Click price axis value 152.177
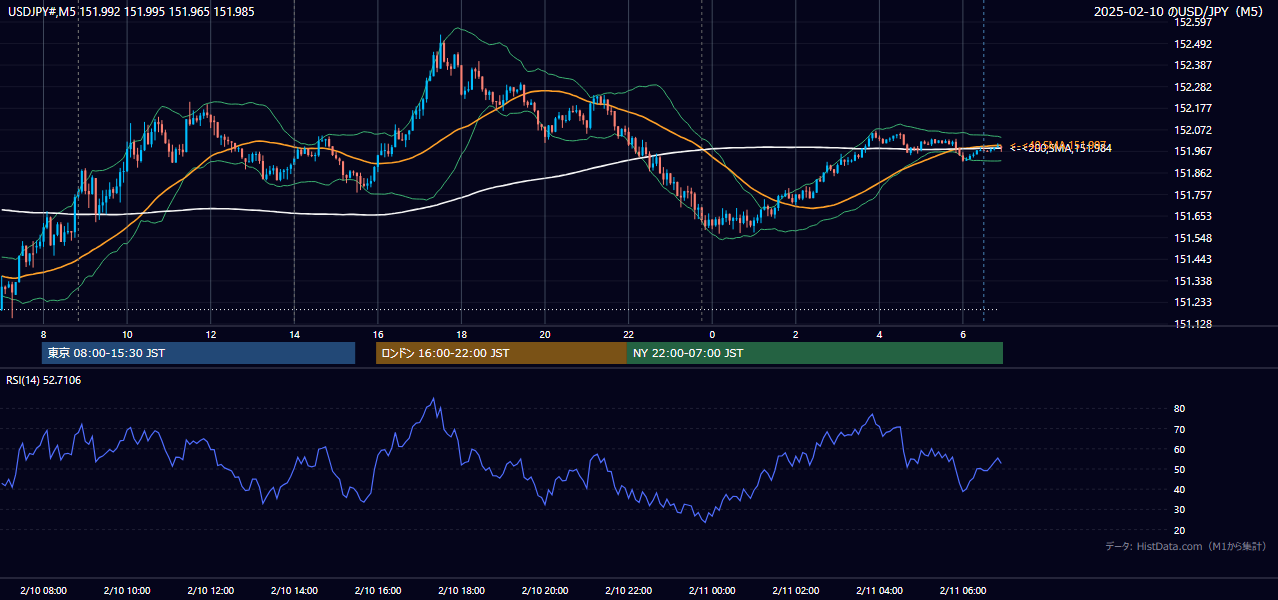The image size is (1278, 600). click(1194, 109)
